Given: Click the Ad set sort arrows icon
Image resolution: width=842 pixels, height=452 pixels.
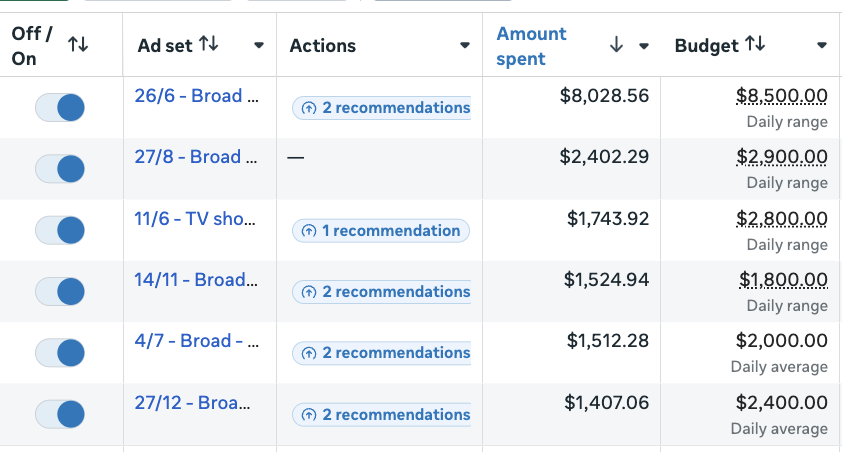Looking at the screenshot, I should point(208,43).
